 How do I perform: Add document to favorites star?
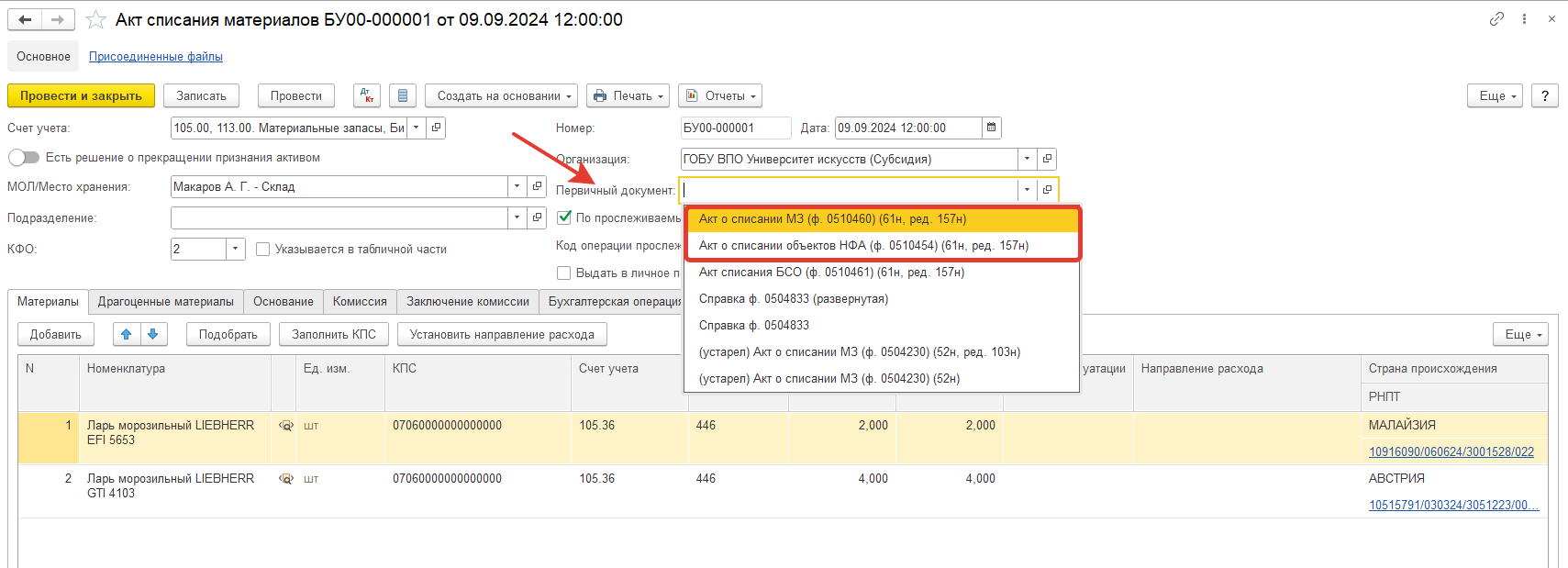coord(95,19)
